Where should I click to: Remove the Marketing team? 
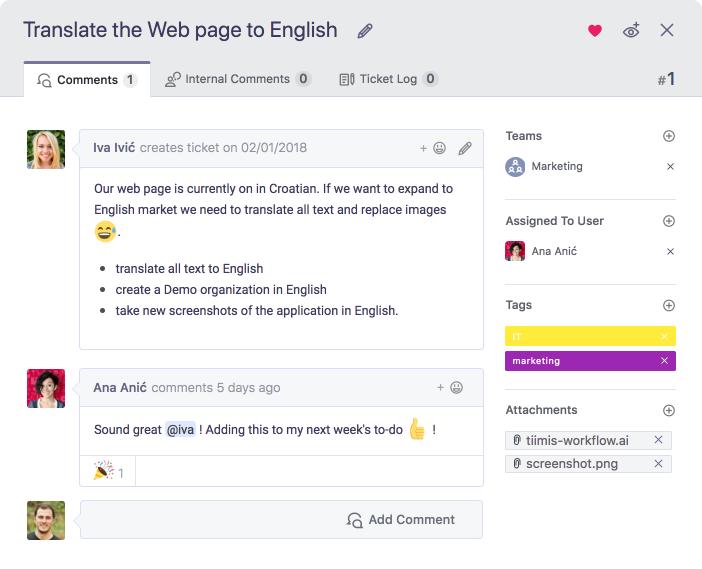[x=670, y=167]
